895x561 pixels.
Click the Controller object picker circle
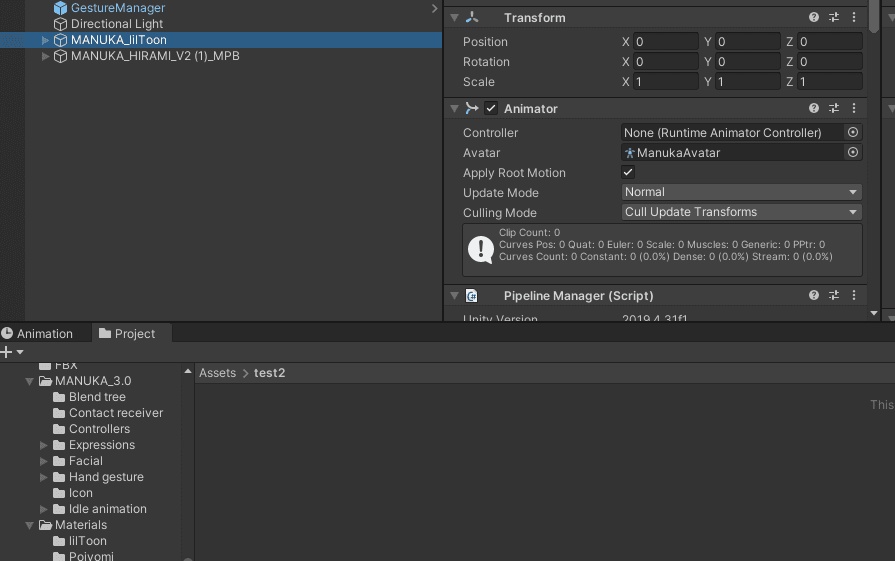(853, 132)
